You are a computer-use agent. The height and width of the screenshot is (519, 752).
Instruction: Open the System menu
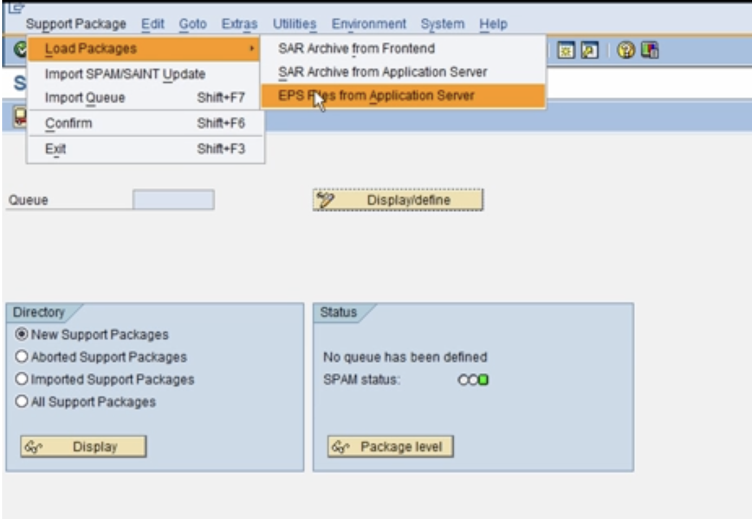pos(442,24)
